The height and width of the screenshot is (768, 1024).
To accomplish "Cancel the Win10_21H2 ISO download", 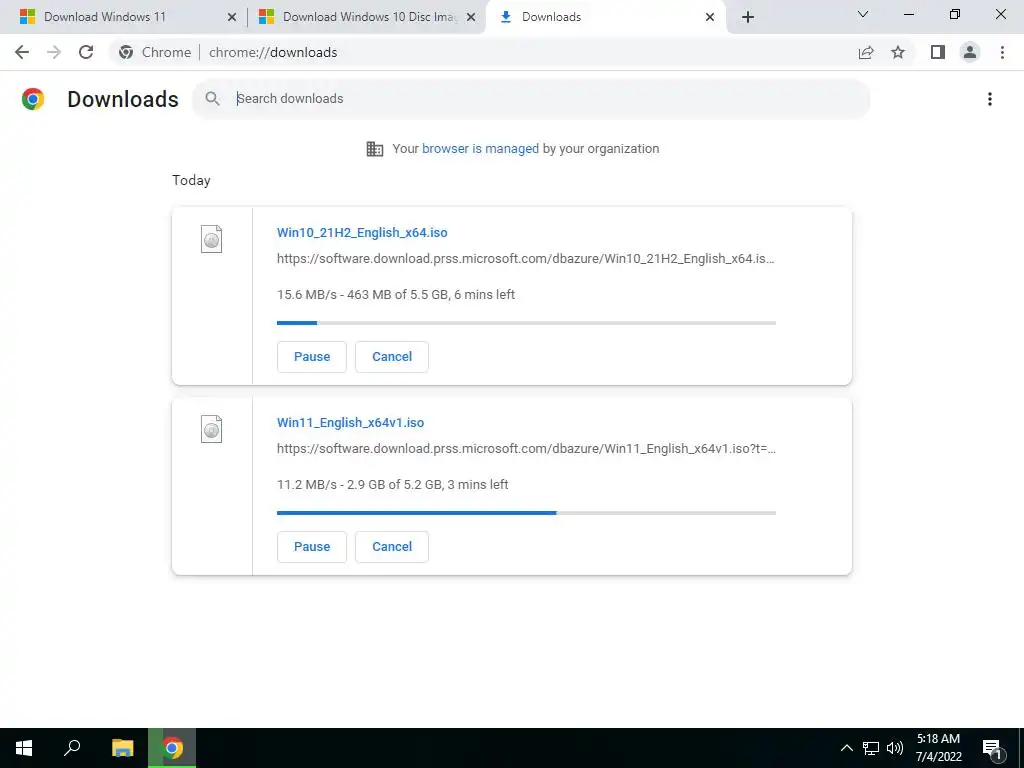I will [392, 357].
